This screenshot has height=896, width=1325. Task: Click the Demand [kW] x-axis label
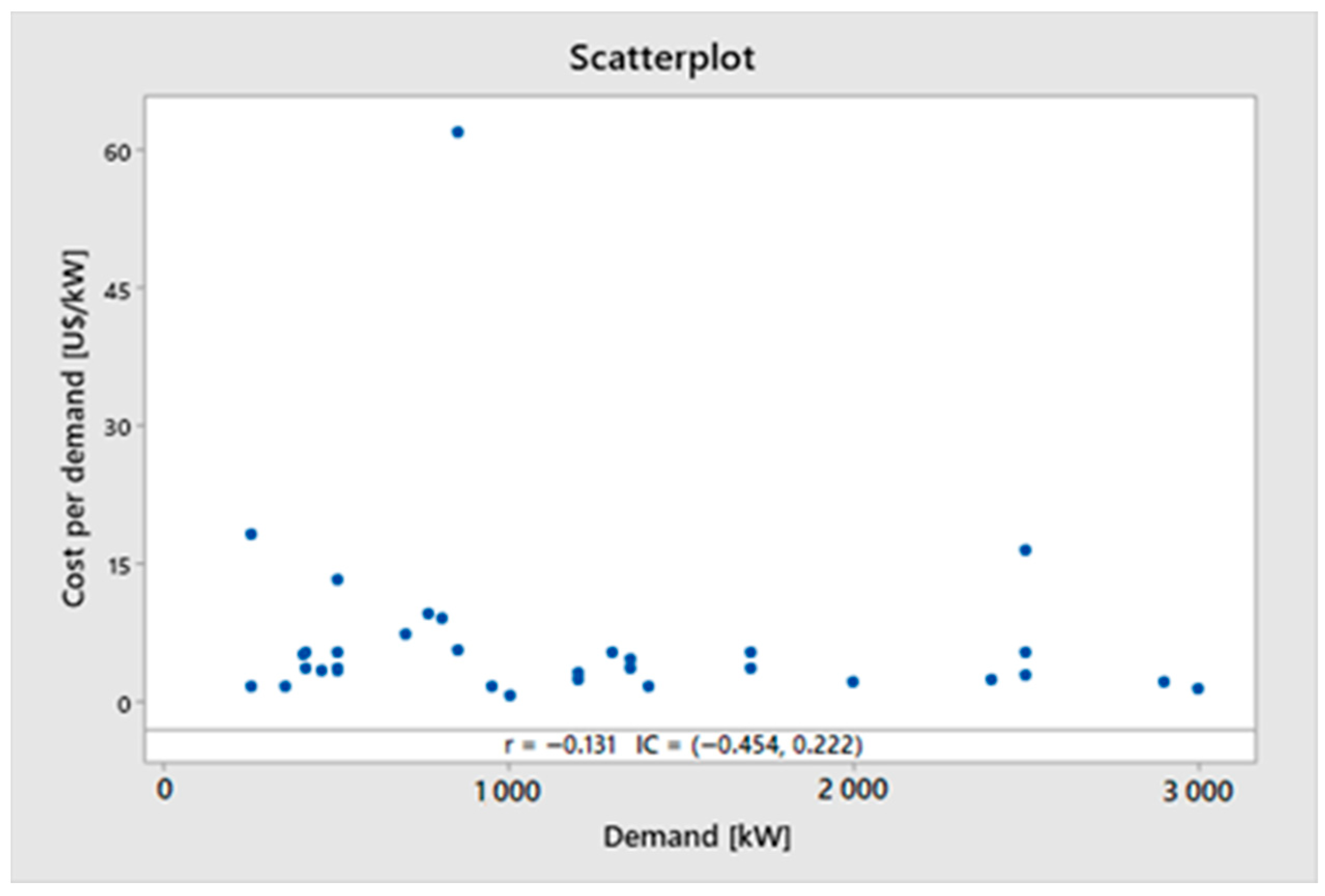[x=696, y=836]
